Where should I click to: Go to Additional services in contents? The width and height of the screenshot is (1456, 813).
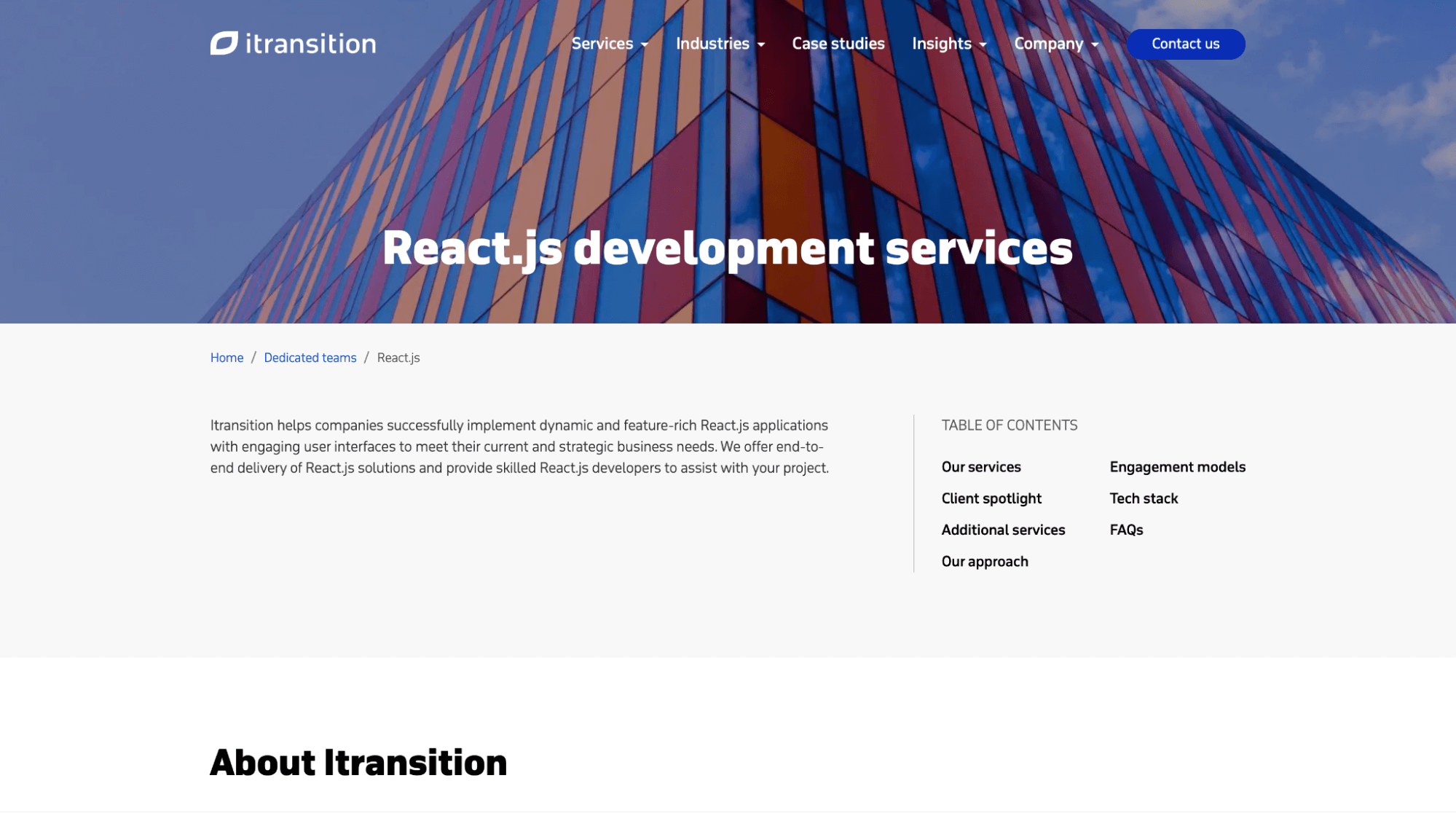click(1003, 530)
